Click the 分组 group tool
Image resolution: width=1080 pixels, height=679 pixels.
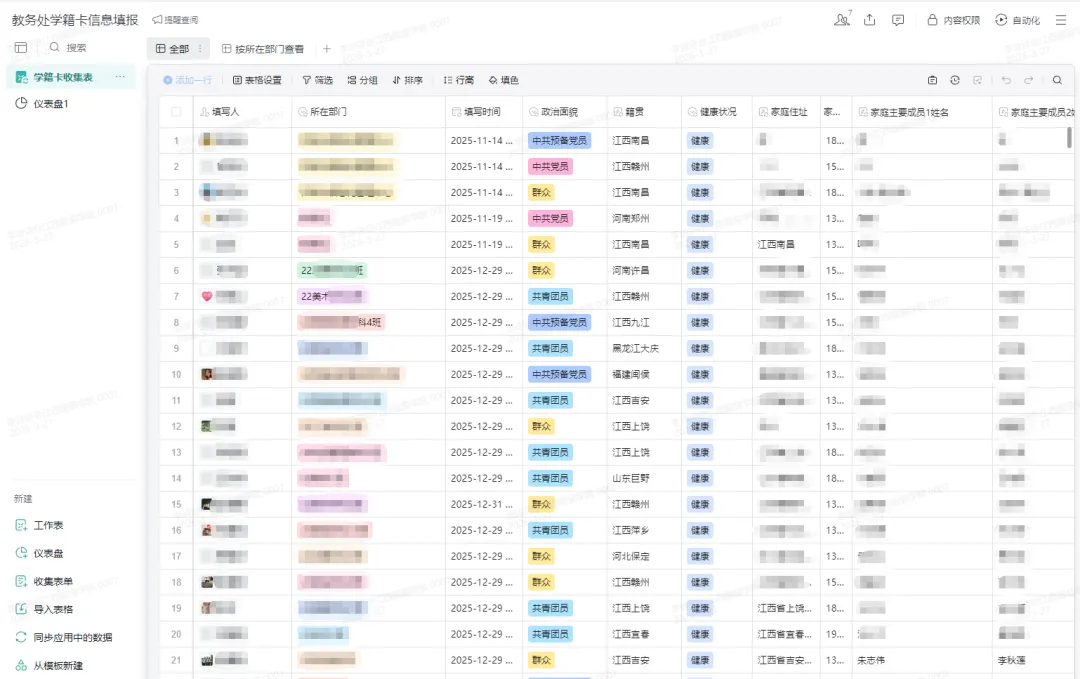(362, 80)
